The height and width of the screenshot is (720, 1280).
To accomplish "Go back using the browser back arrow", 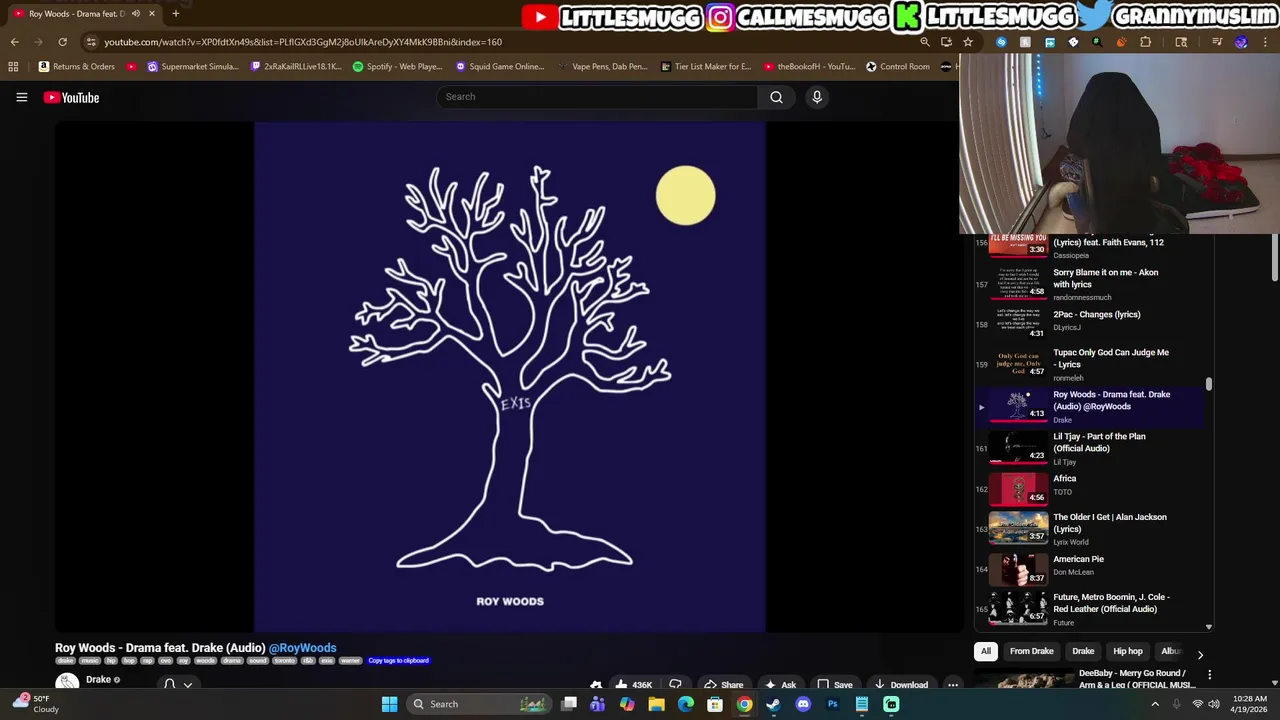I will [x=14, y=42].
